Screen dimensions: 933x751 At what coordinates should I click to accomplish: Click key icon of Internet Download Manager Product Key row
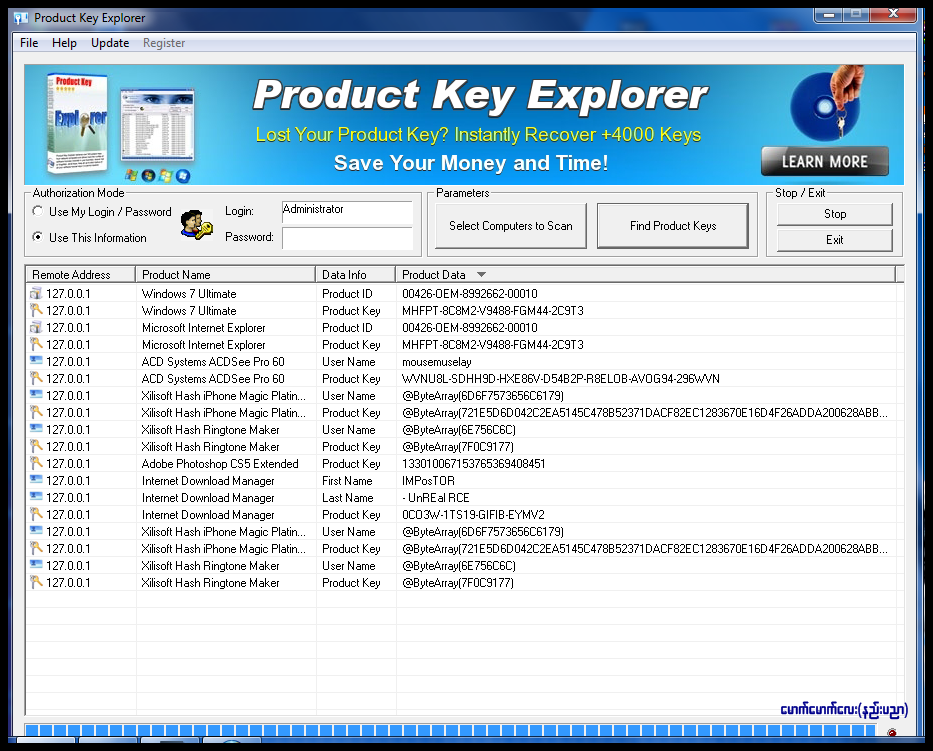coord(36,514)
